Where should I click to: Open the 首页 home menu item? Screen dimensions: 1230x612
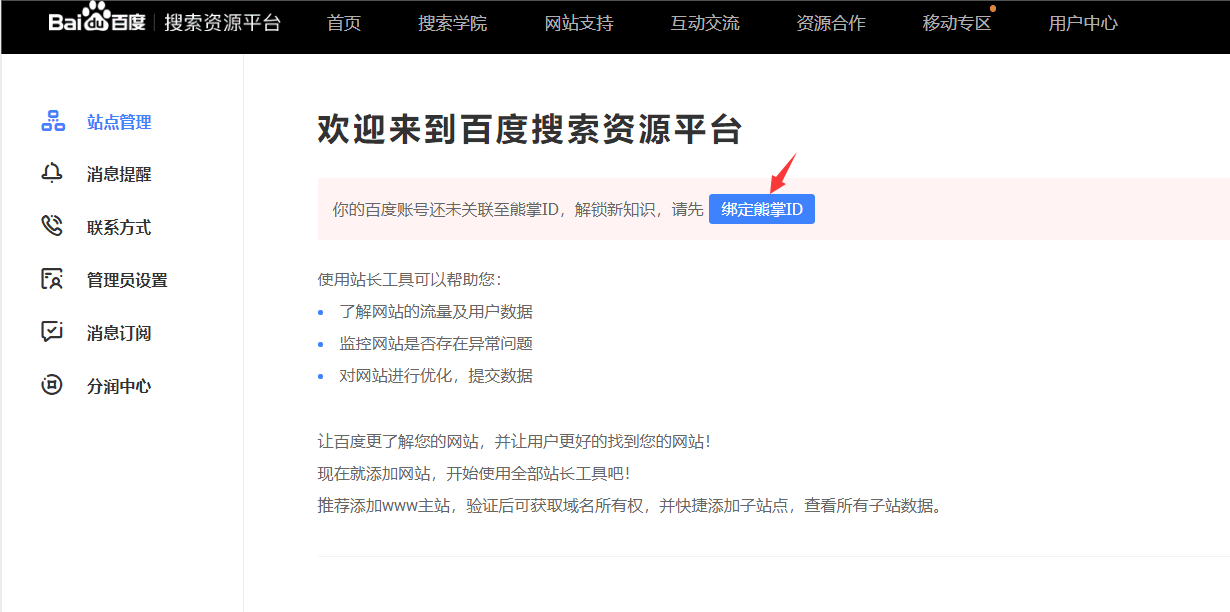(343, 23)
